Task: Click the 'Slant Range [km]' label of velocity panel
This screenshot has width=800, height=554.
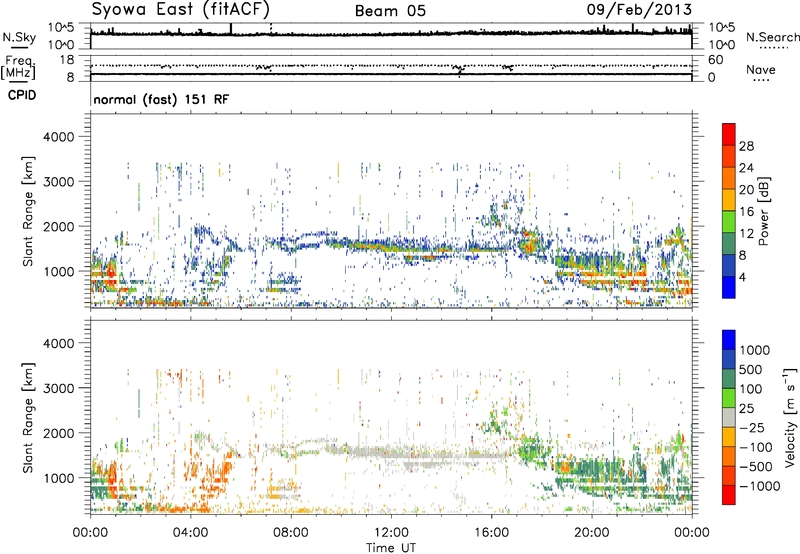Action: (28, 418)
